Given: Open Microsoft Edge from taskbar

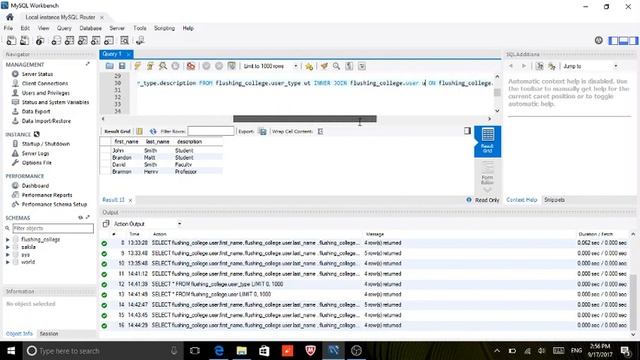Looking at the screenshot, I should (x=219, y=351).
